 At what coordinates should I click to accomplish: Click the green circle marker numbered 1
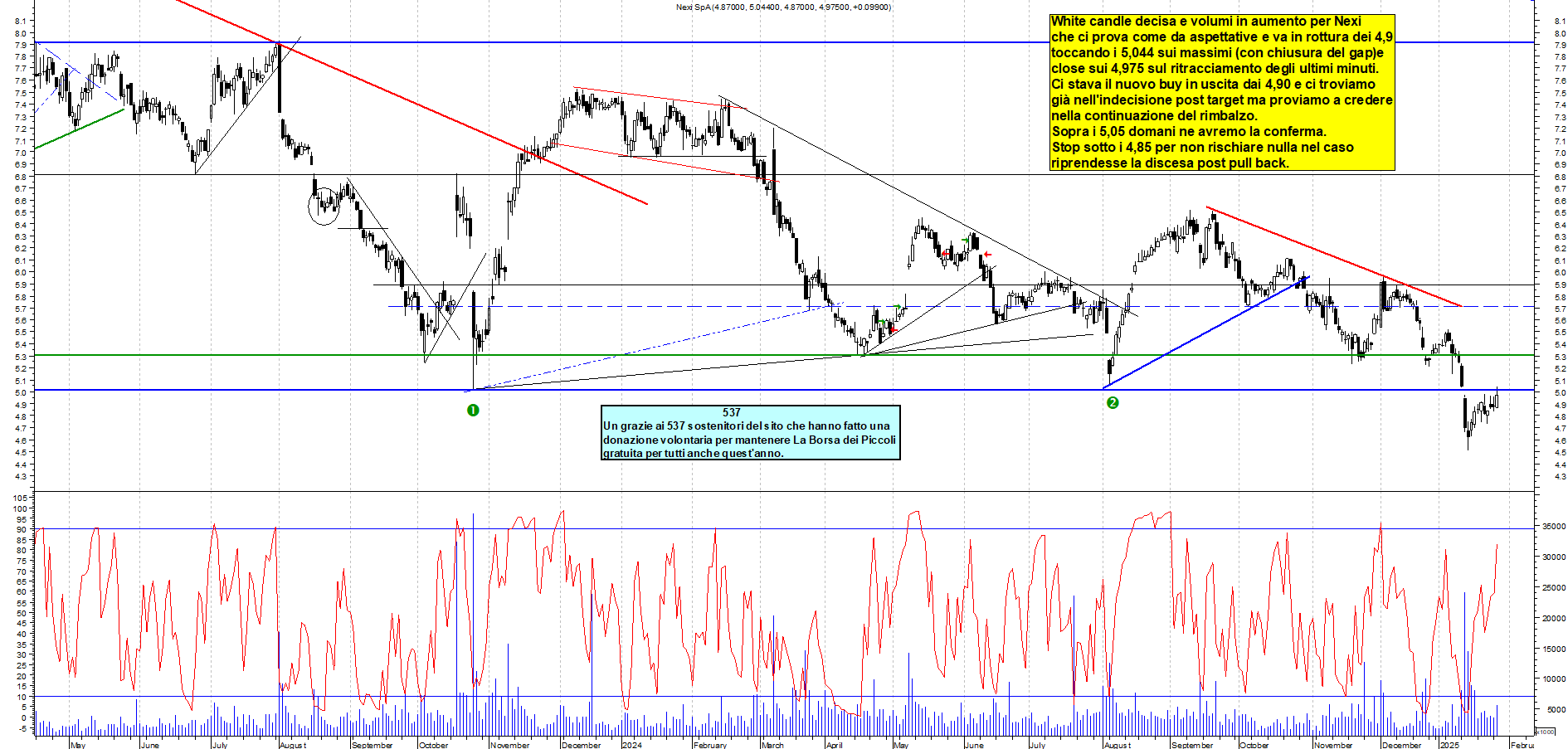click(x=473, y=411)
